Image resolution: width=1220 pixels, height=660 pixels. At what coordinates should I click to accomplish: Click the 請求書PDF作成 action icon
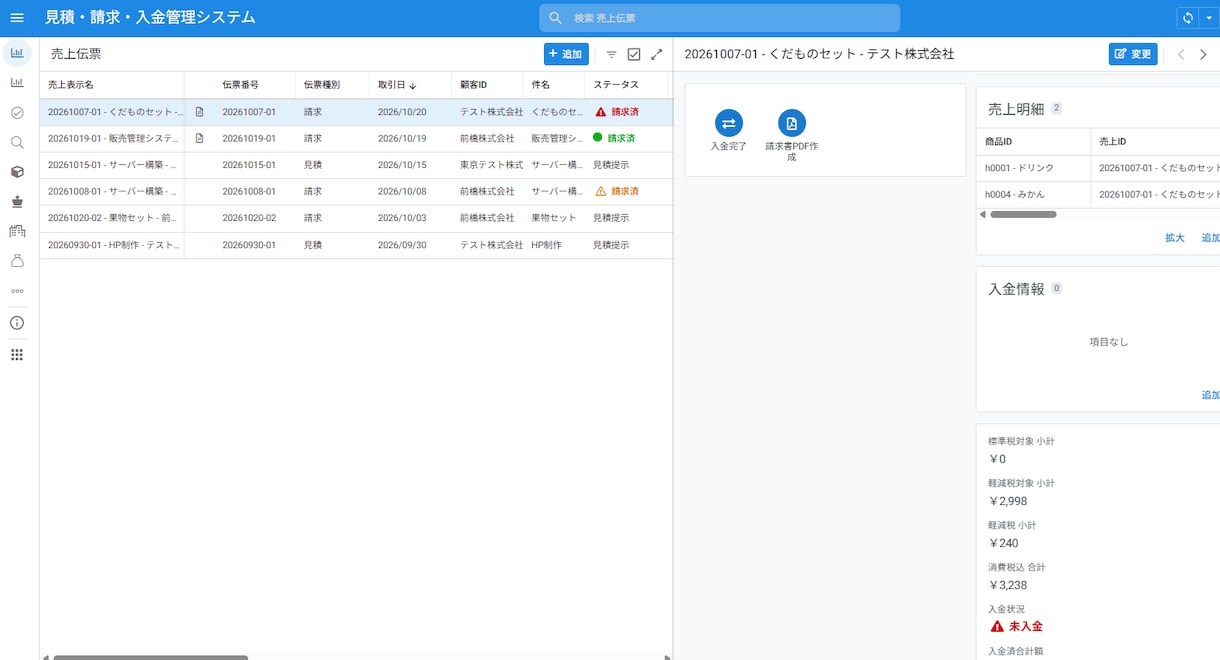click(x=792, y=124)
